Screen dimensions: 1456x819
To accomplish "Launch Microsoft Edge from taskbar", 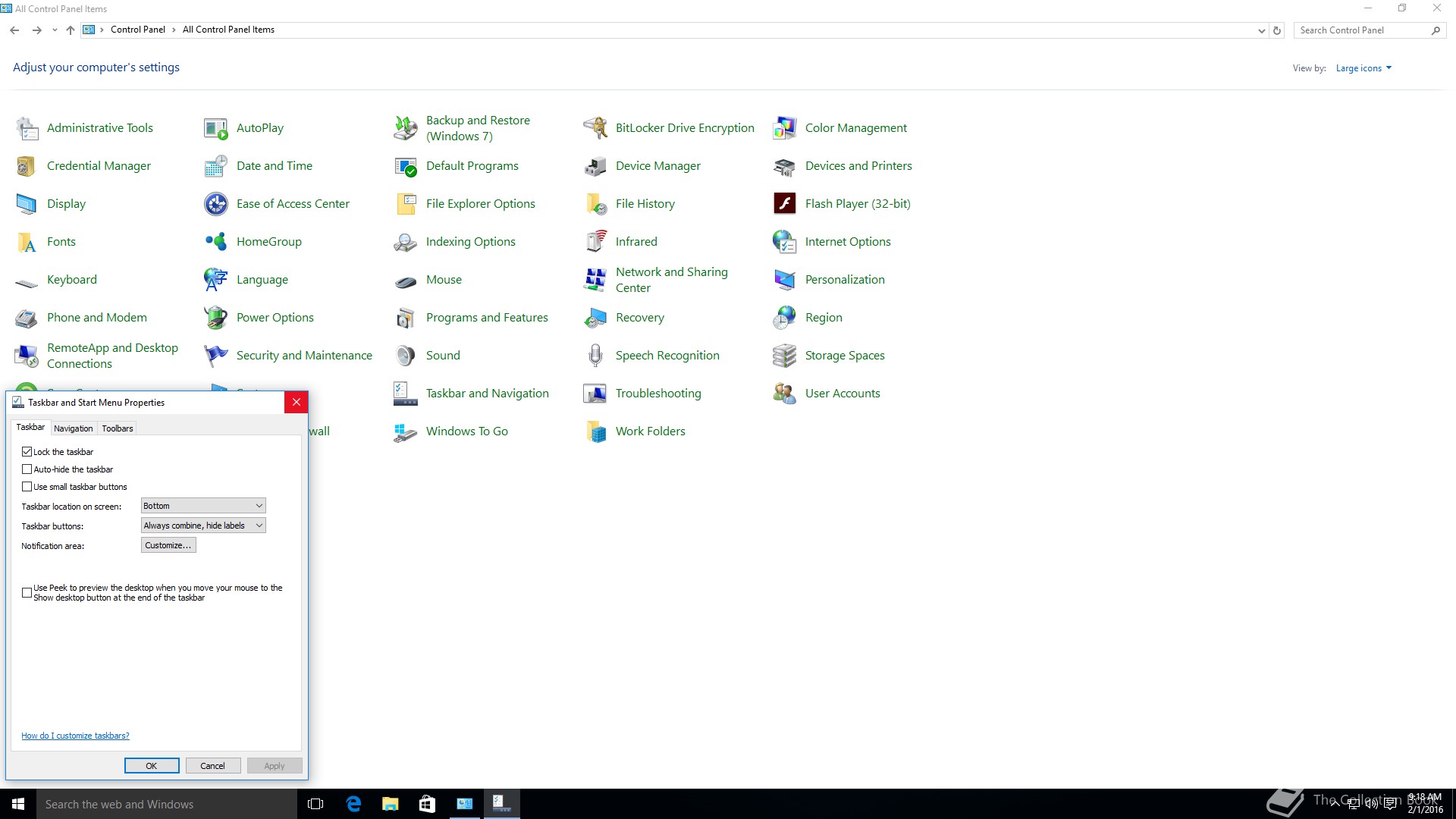I will tap(353, 804).
